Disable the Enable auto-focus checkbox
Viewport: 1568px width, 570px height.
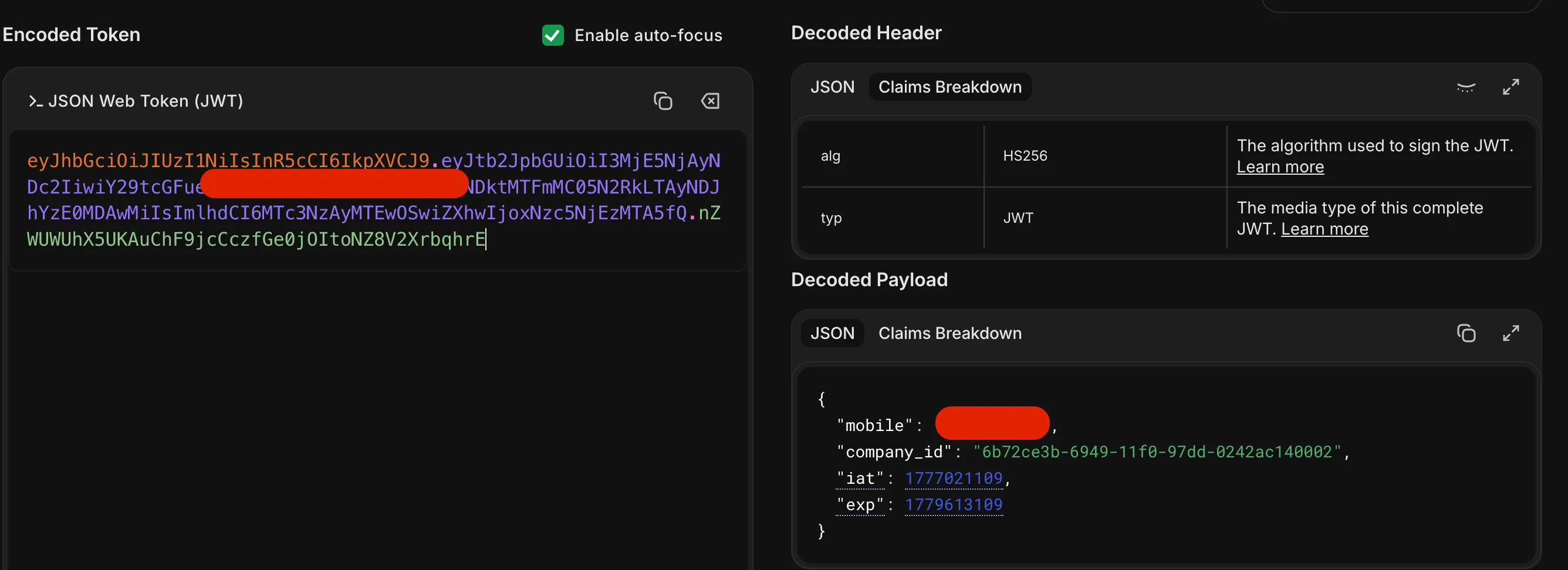coord(553,35)
